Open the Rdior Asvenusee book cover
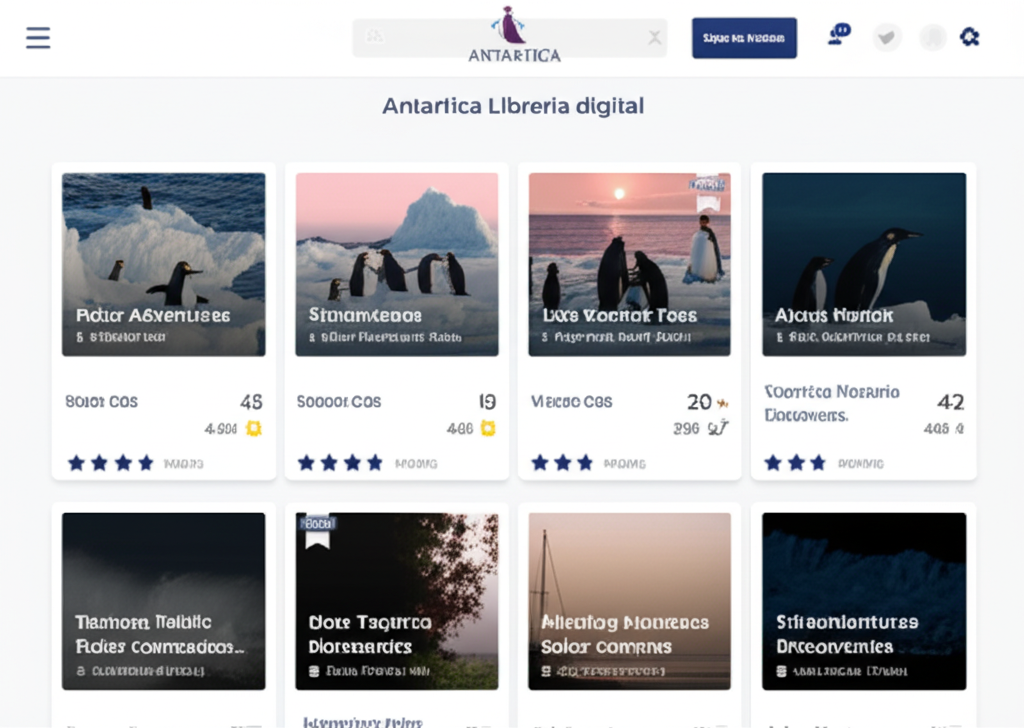This screenshot has width=1024, height=728. [x=164, y=264]
